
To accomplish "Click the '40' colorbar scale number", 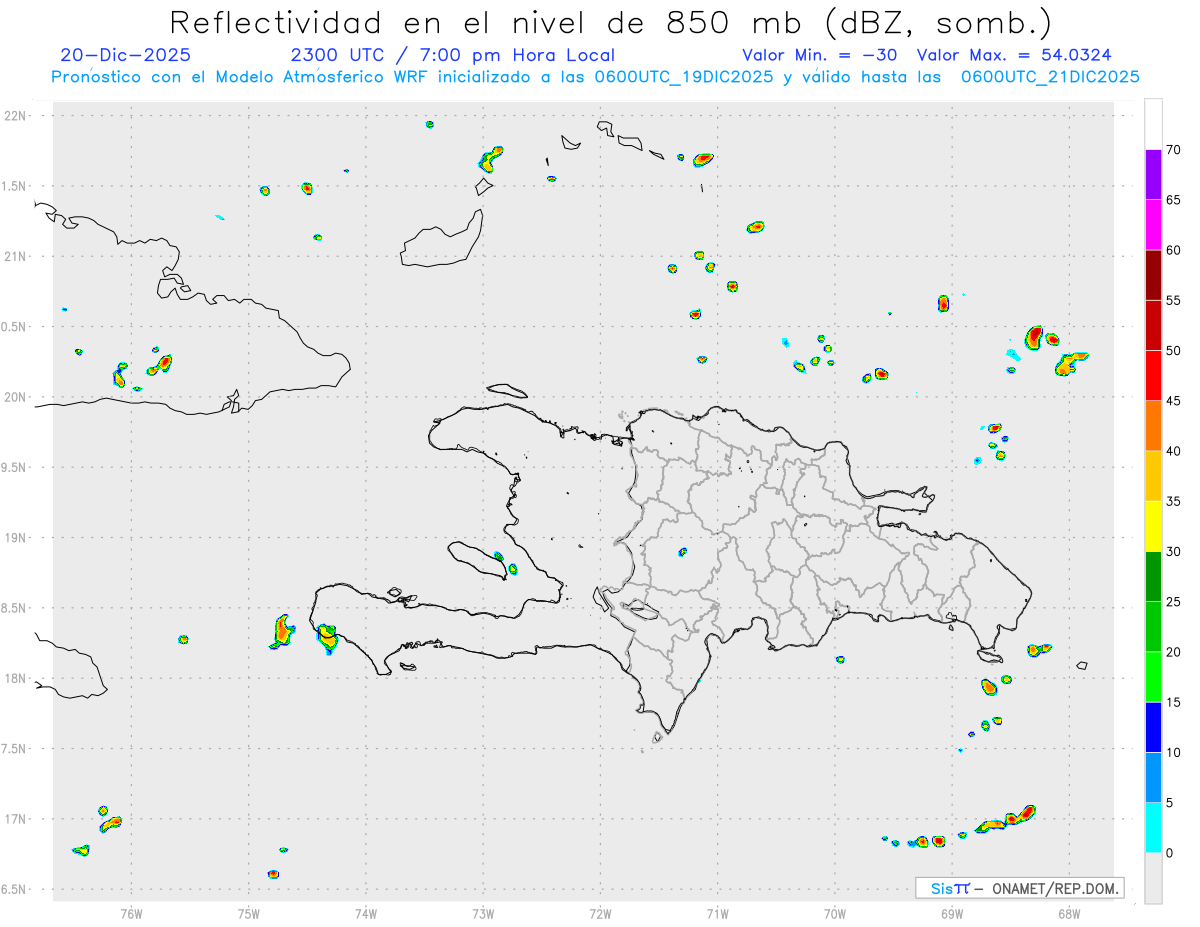I will (x=1173, y=451).
